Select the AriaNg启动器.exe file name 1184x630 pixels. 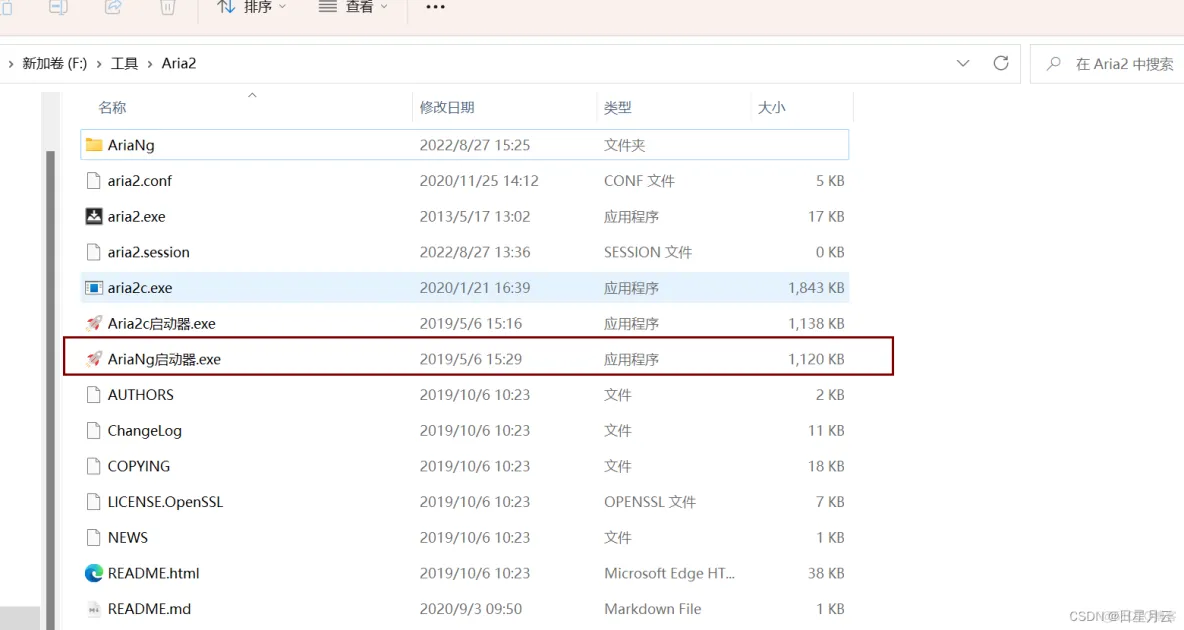tap(164, 359)
